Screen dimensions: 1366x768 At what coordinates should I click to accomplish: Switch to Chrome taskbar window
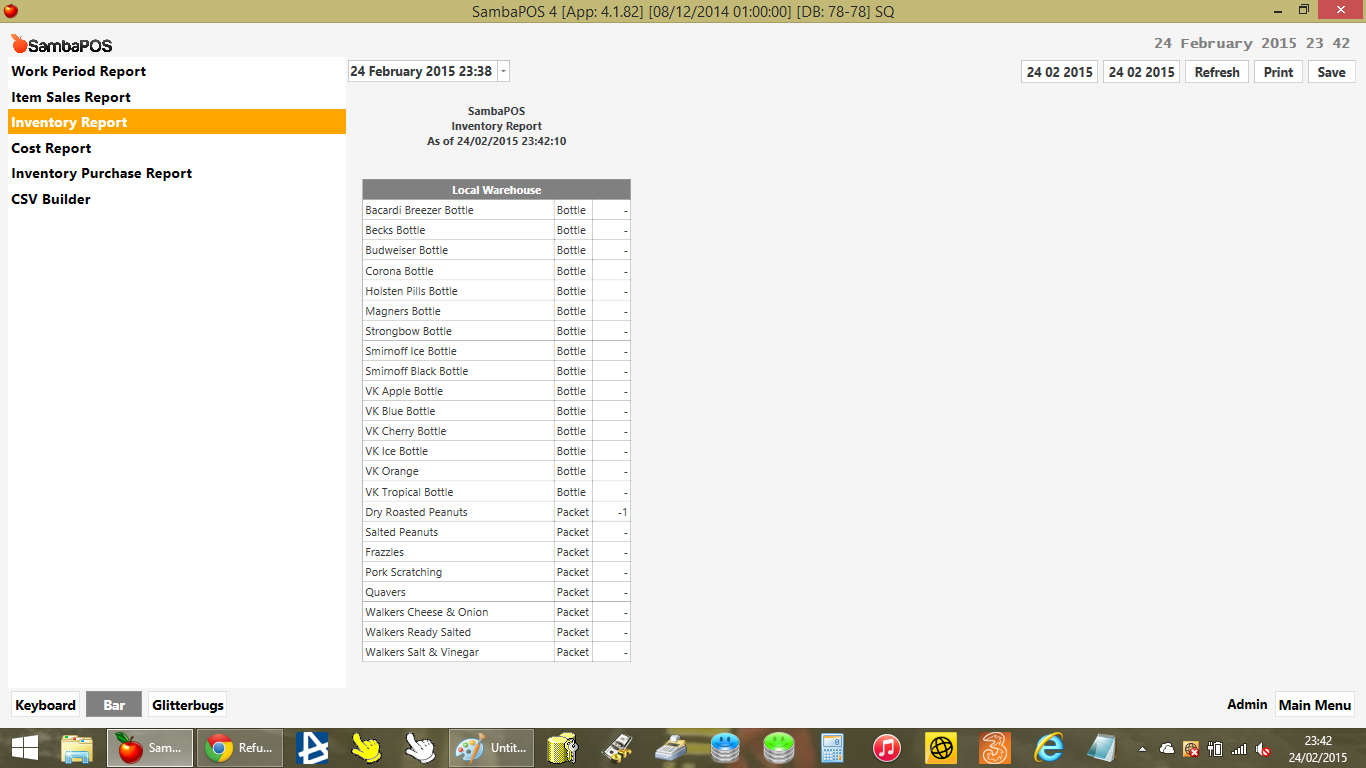pos(240,748)
